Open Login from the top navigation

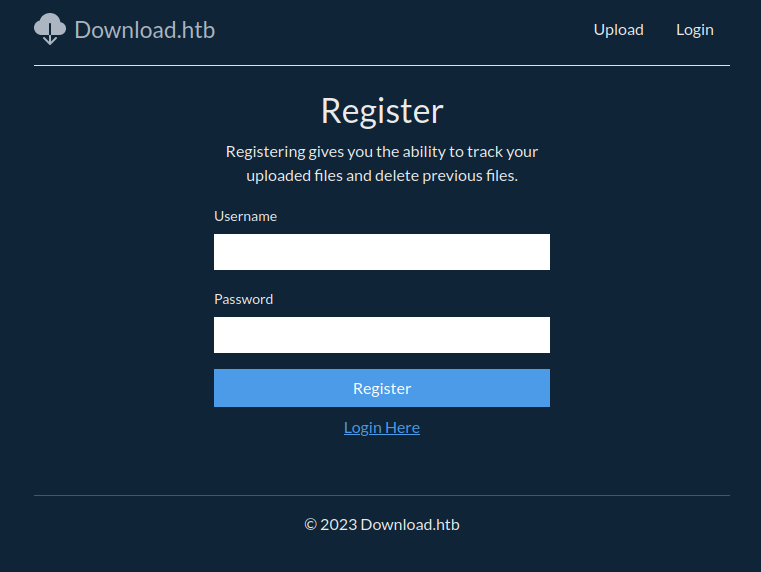click(x=694, y=30)
